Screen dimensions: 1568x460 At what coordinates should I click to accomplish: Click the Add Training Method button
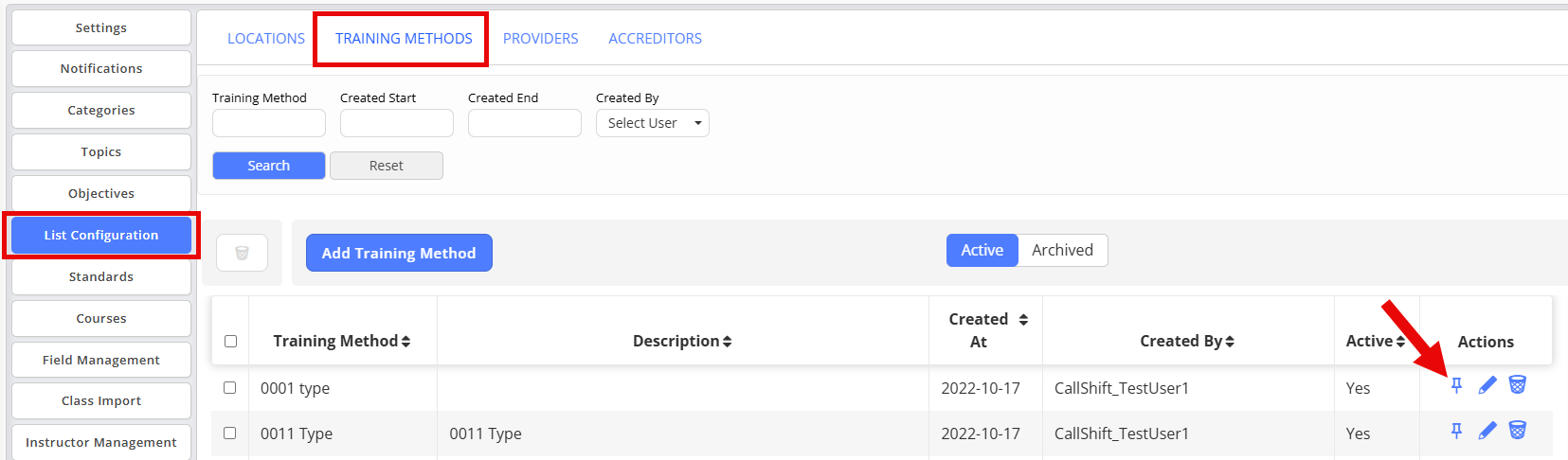click(399, 253)
